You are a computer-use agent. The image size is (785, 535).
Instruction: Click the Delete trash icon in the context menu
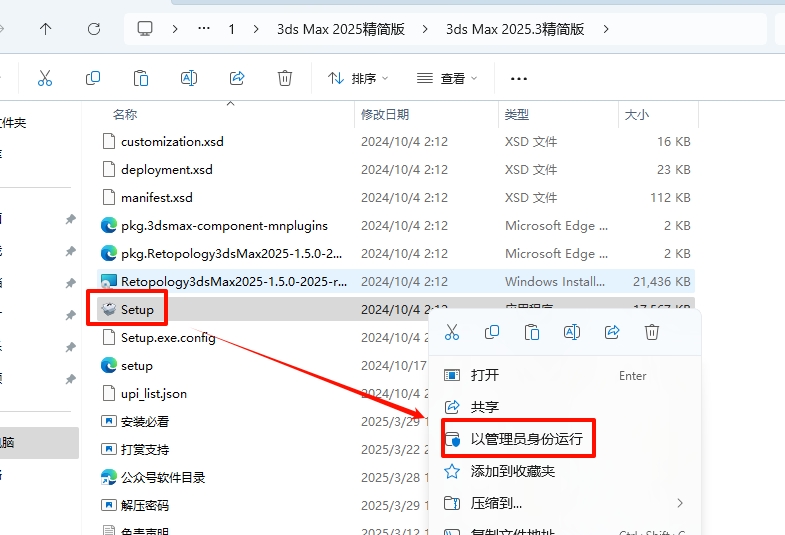[652, 332]
